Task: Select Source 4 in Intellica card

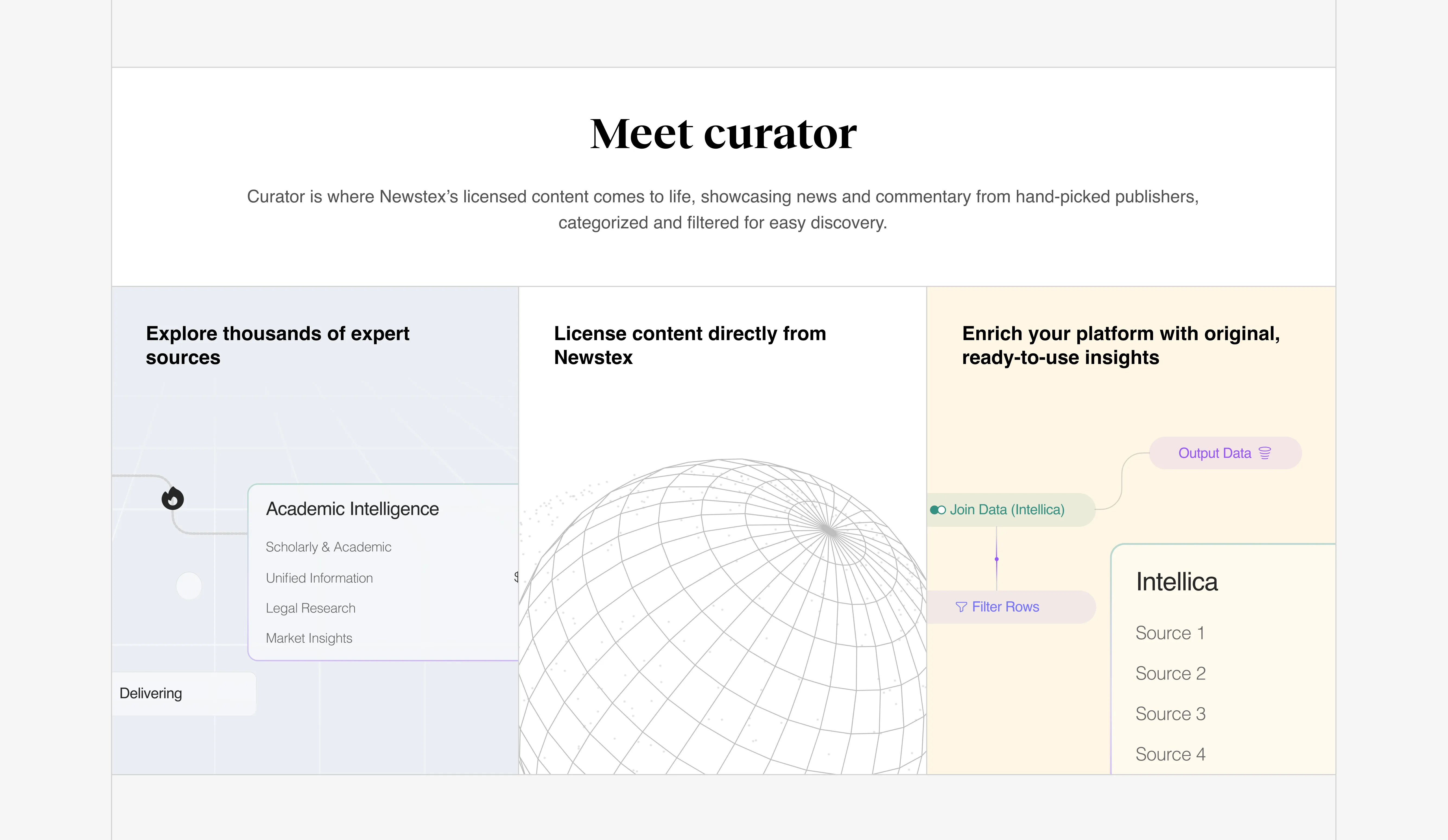Action: tap(1170, 755)
